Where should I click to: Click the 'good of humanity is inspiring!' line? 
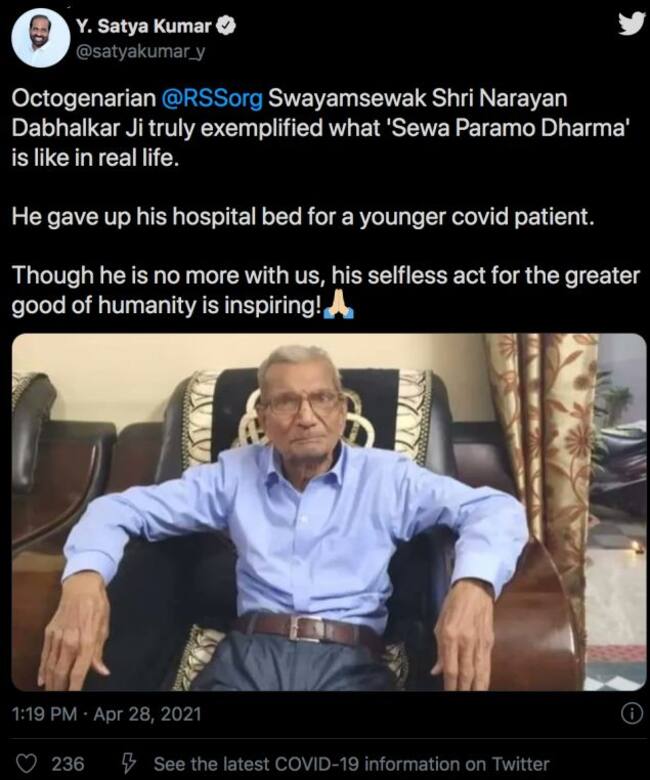point(166,305)
